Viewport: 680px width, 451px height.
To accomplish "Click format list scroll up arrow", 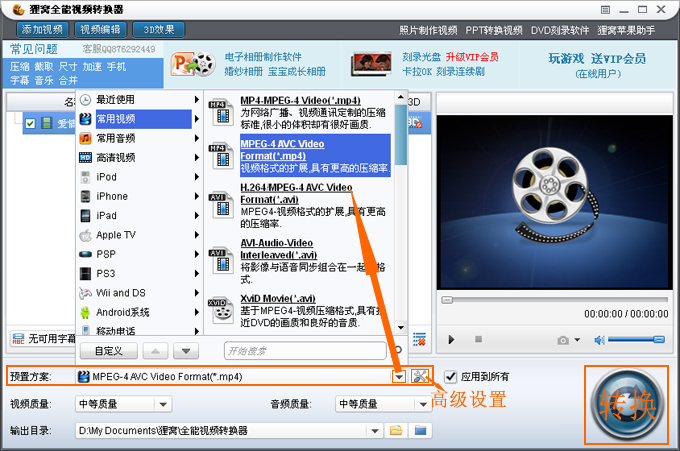I will pos(401,97).
